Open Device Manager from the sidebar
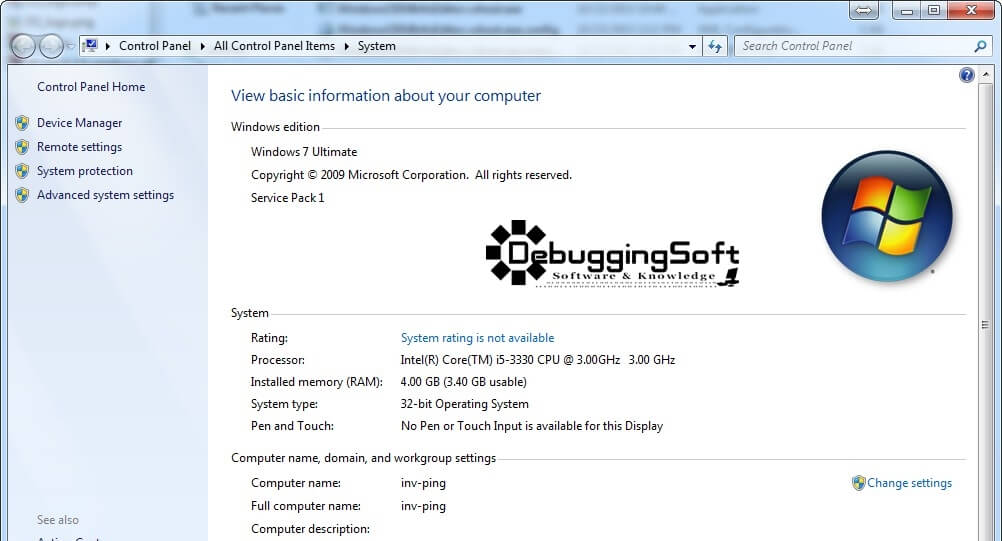The image size is (1002, 541). 79,123
